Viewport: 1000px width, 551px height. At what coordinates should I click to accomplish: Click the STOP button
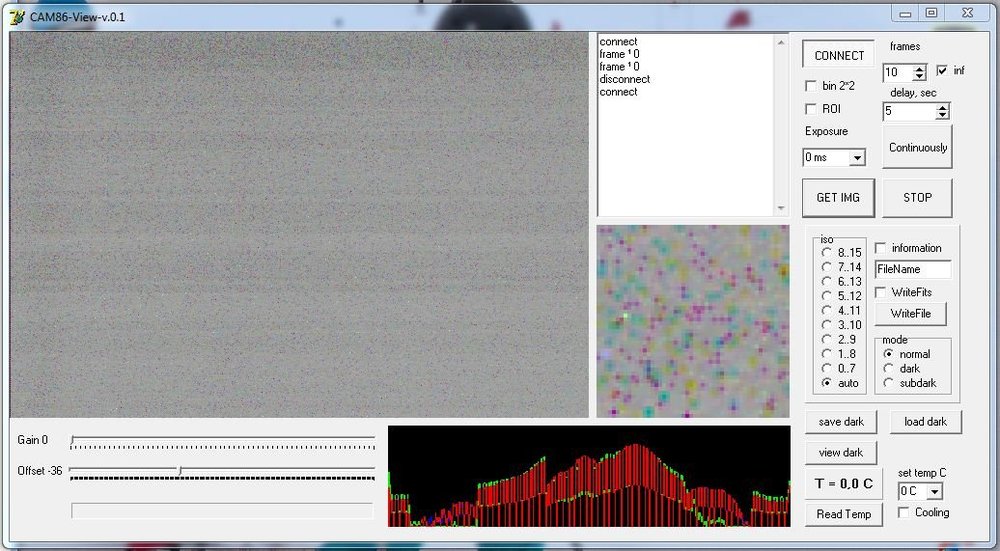[917, 198]
